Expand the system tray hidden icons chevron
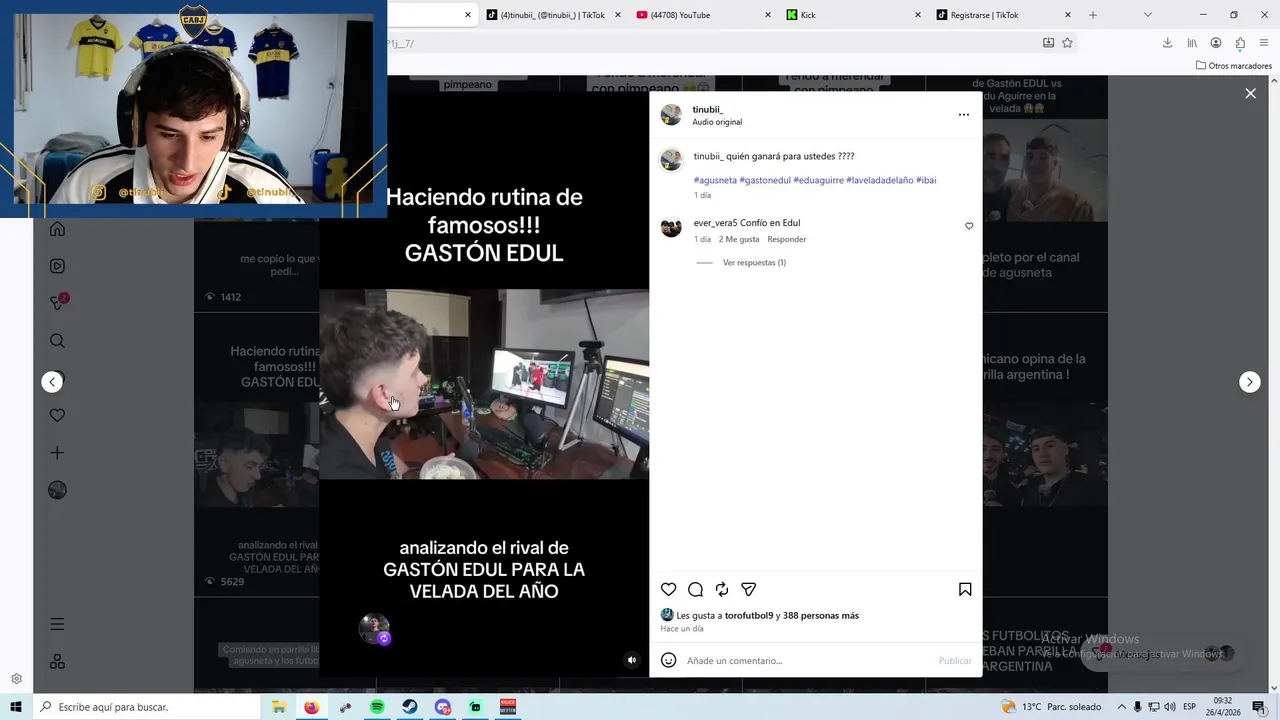This screenshot has height=720, width=1280. click(x=1120, y=707)
